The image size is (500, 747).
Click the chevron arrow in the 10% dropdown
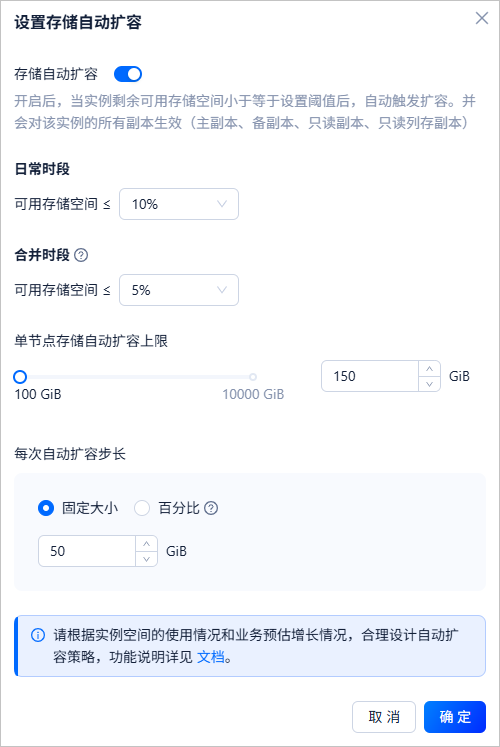click(x=222, y=204)
